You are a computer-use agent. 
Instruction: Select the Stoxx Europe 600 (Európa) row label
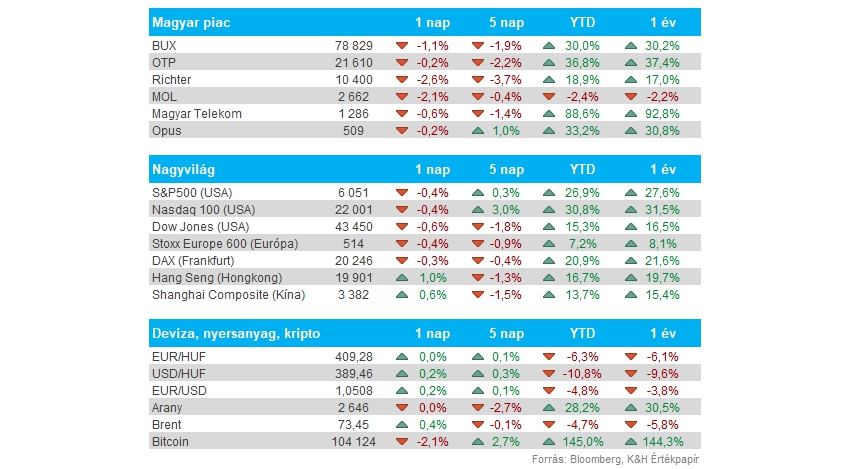coord(225,244)
